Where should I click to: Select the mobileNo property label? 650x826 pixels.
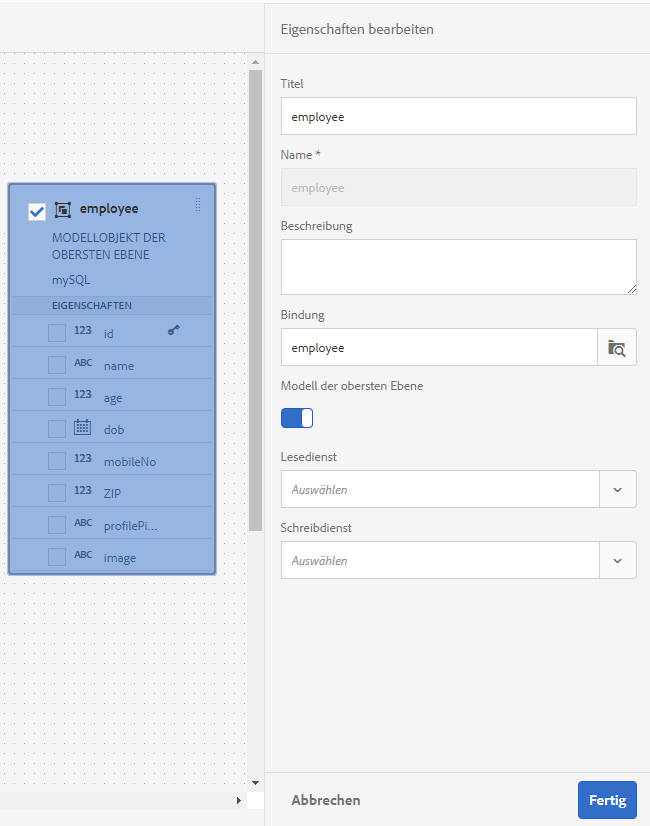click(130, 462)
